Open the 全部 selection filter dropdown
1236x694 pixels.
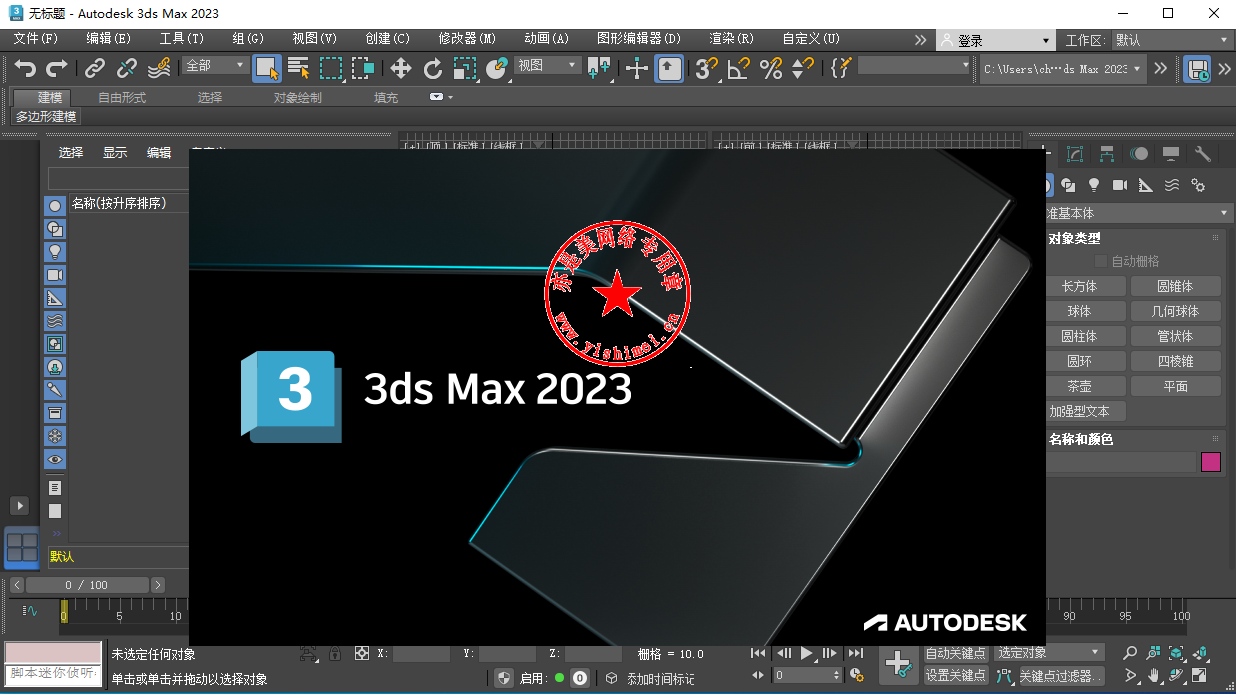(x=215, y=65)
